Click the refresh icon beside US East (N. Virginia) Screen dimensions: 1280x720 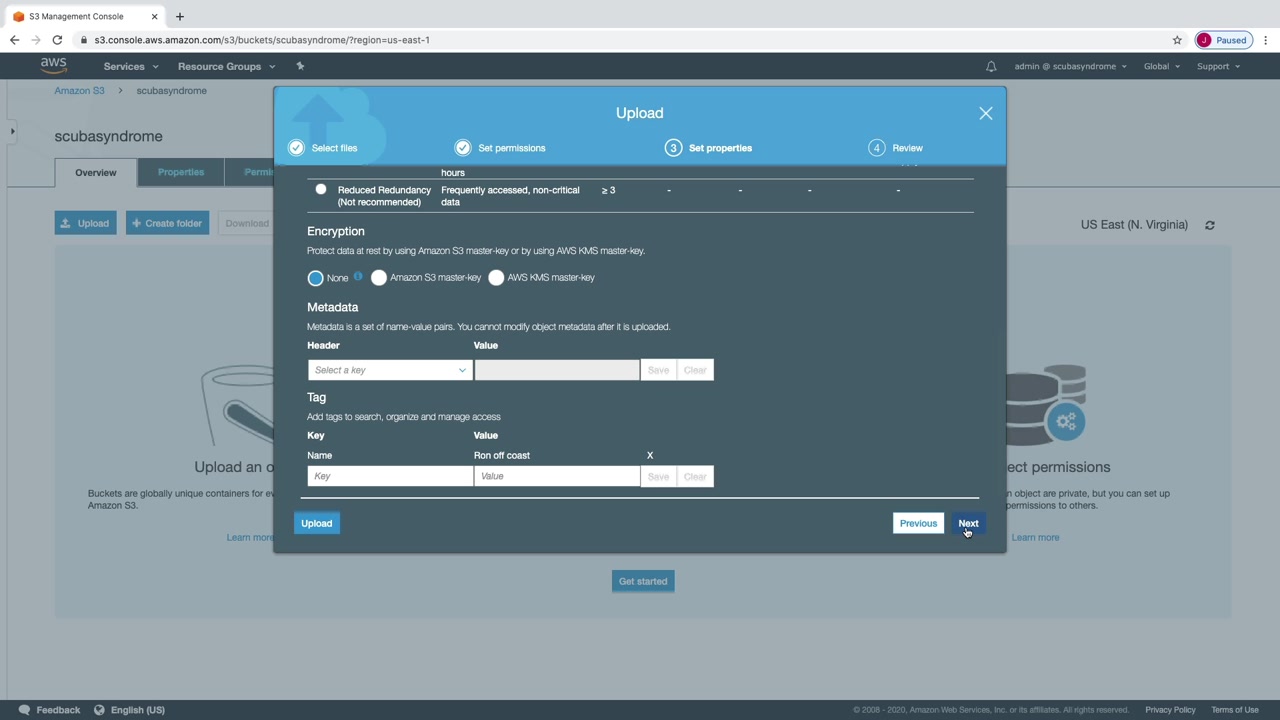[x=1210, y=225]
